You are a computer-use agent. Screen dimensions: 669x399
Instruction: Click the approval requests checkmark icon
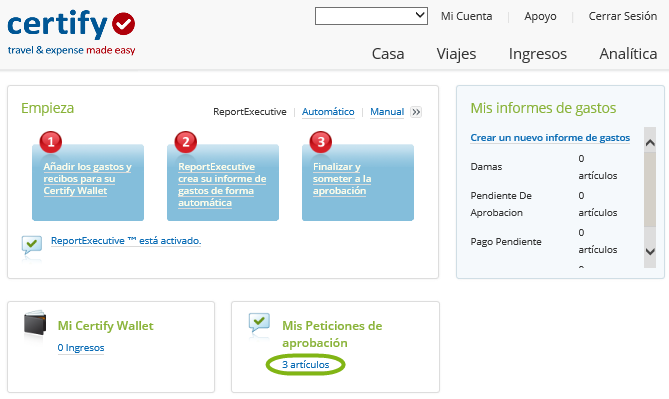pos(259,323)
